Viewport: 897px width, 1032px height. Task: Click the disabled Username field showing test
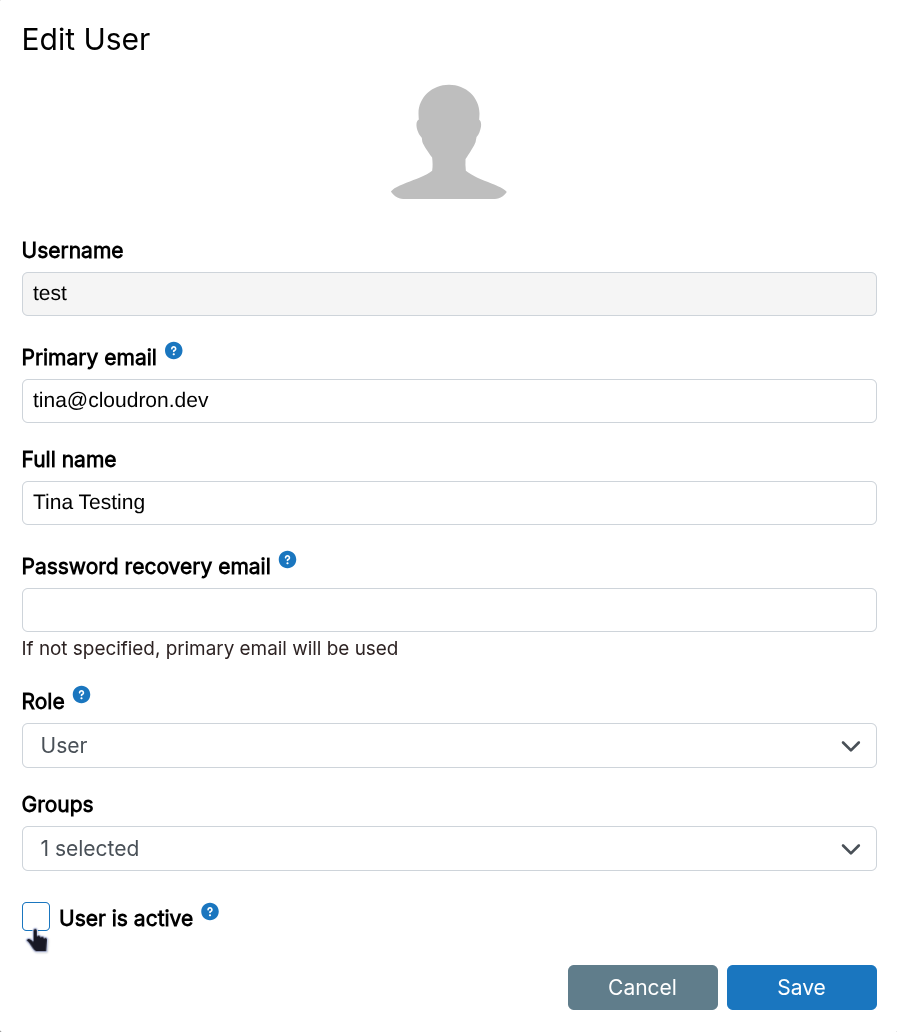click(448, 294)
